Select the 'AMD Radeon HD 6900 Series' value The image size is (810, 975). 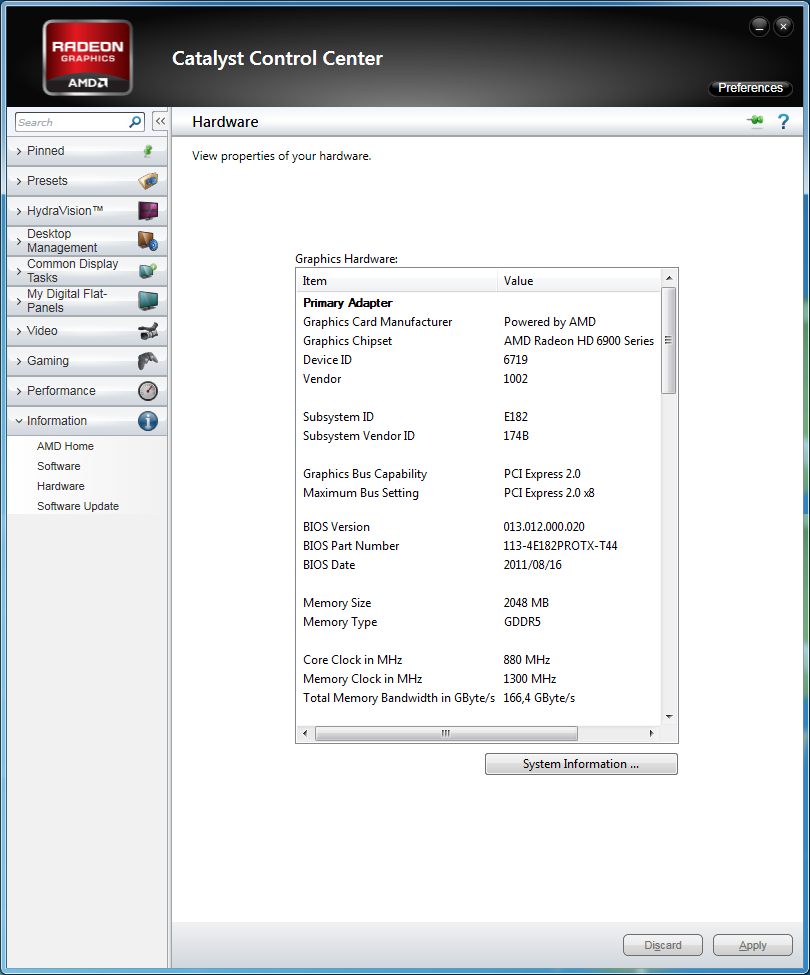[579, 341]
